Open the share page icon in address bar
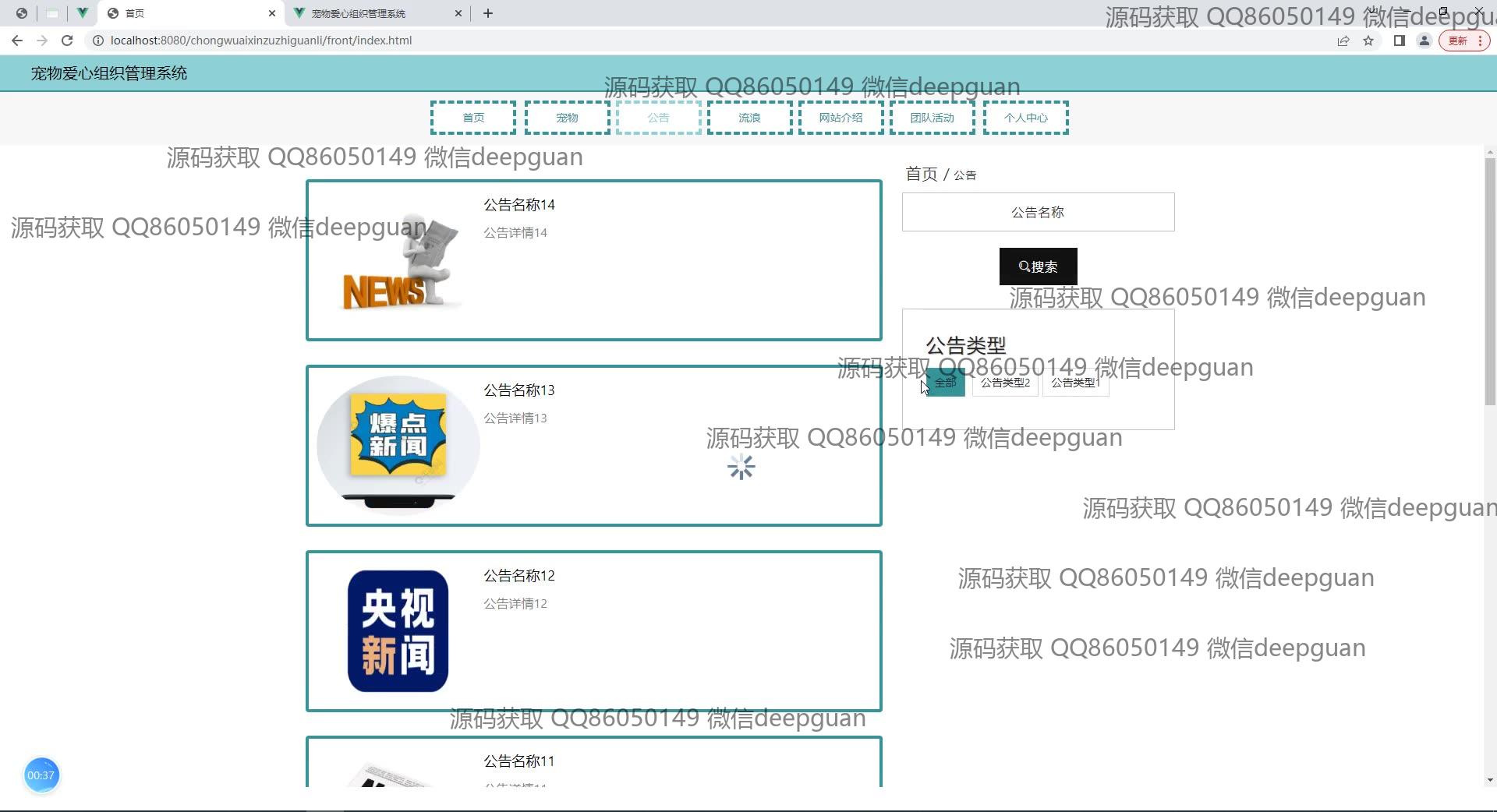This screenshot has height=812, width=1497. click(x=1343, y=41)
